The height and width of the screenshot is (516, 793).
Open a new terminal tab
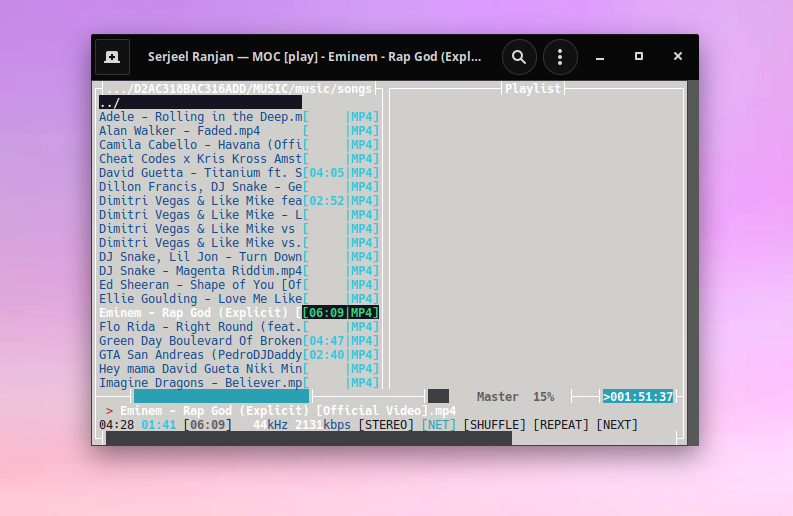coord(112,57)
